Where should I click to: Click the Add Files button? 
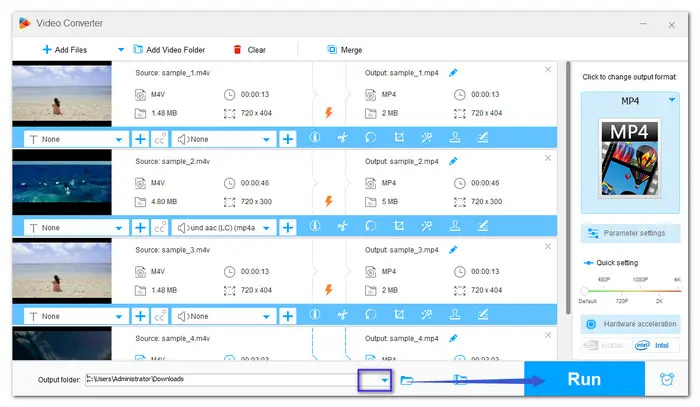65,50
